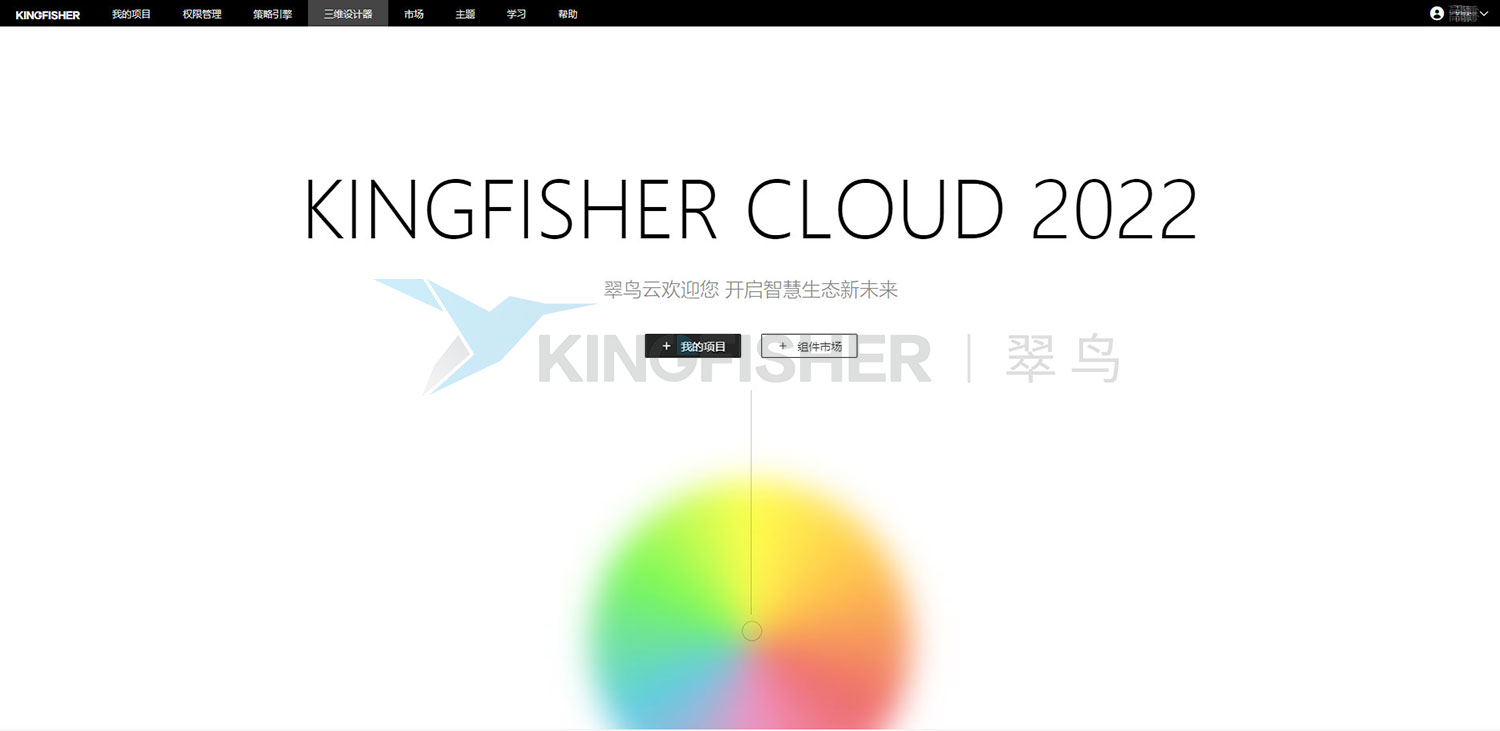This screenshot has height=731, width=1500.
Task: Open the 策略引擎 navigation item
Action: (272, 14)
